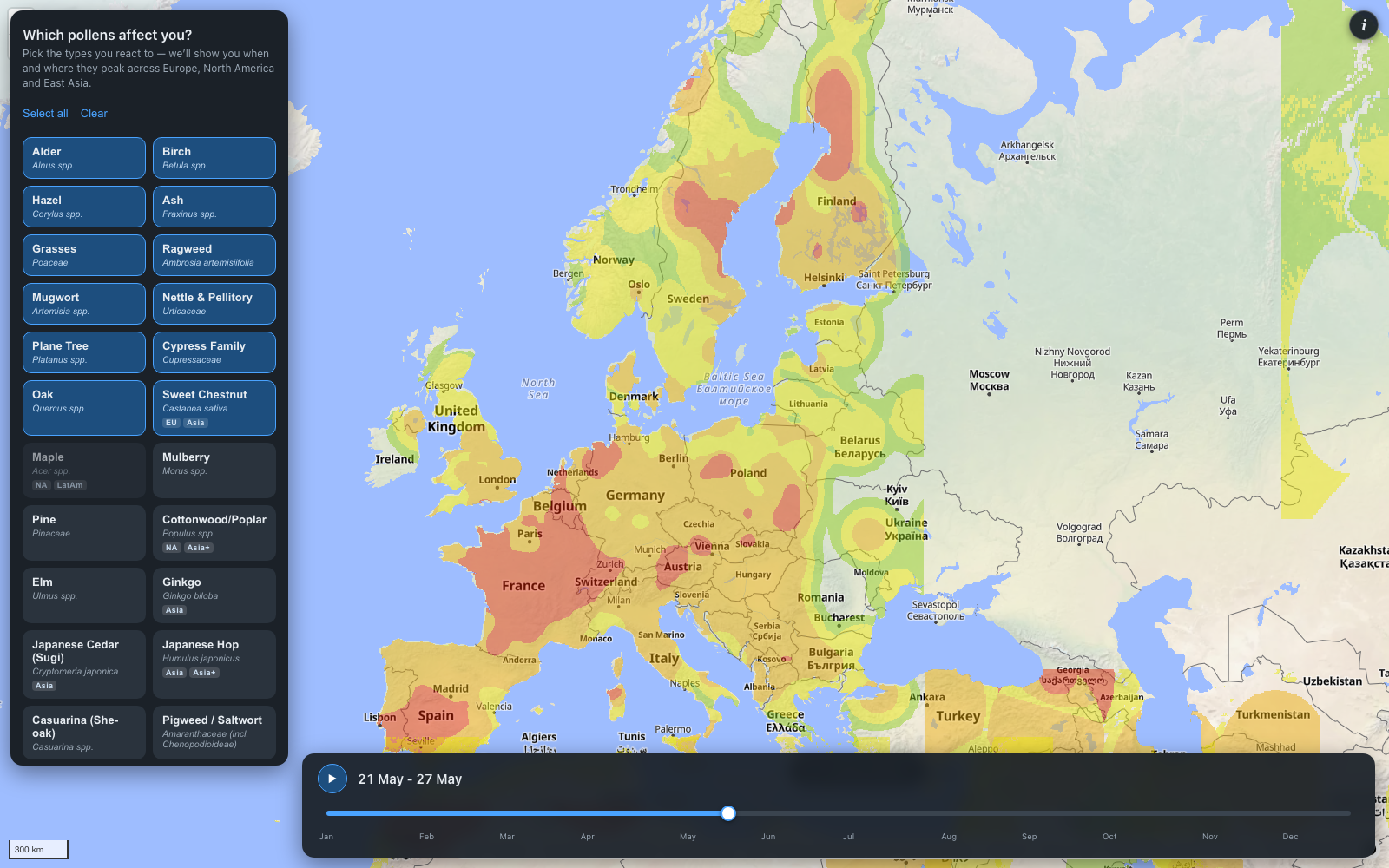Click the timeline slider handle

coord(728,813)
